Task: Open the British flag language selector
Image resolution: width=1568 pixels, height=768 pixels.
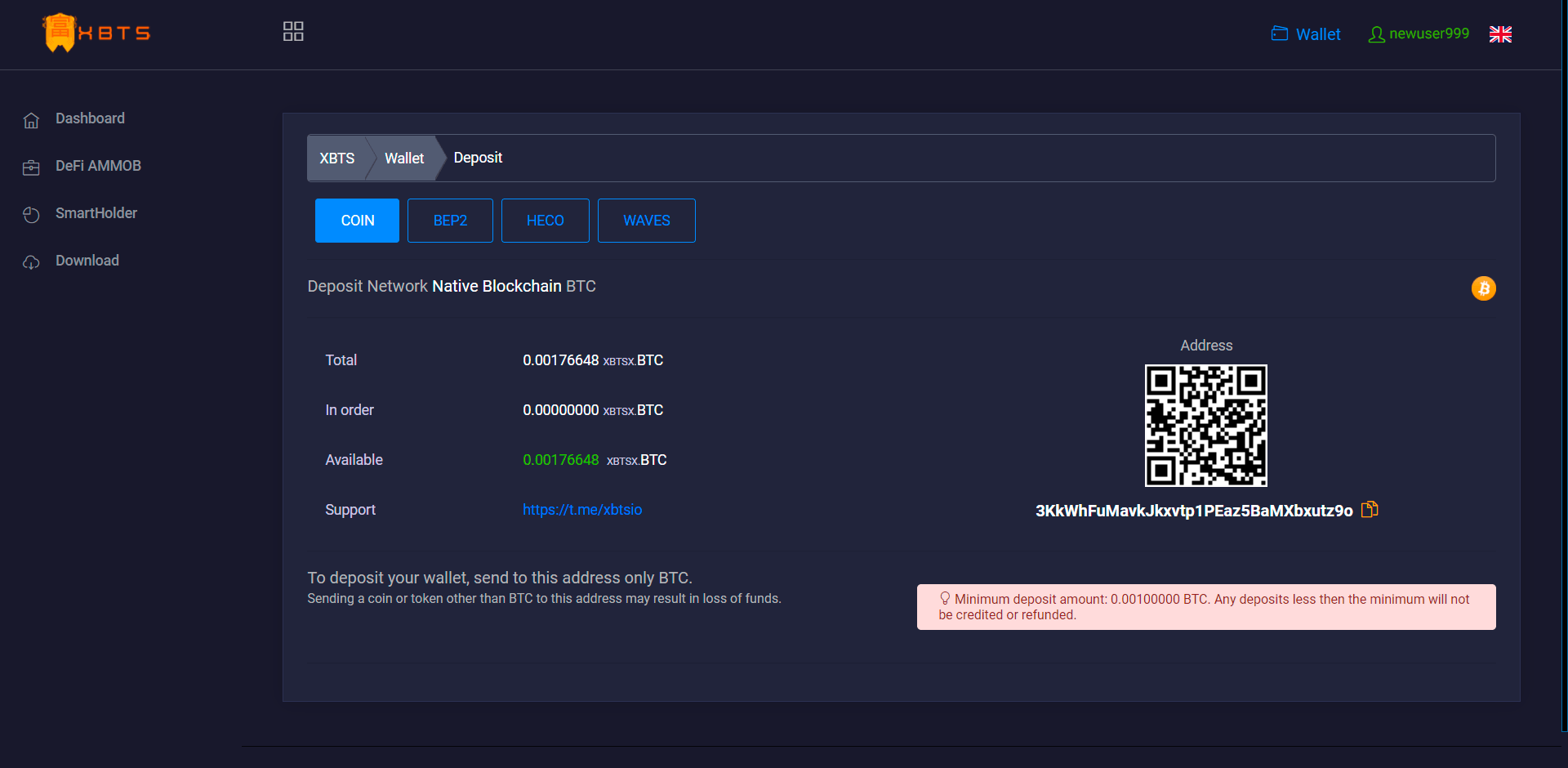Action: (x=1500, y=33)
